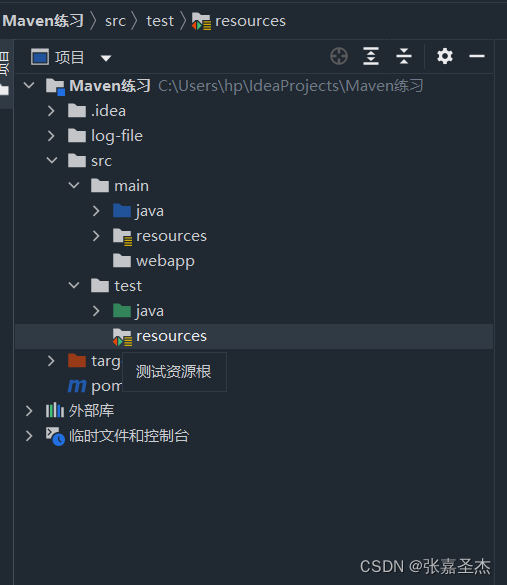Expand 临时文件和控制台 scratches node
The width and height of the screenshot is (507, 585).
coord(29,436)
